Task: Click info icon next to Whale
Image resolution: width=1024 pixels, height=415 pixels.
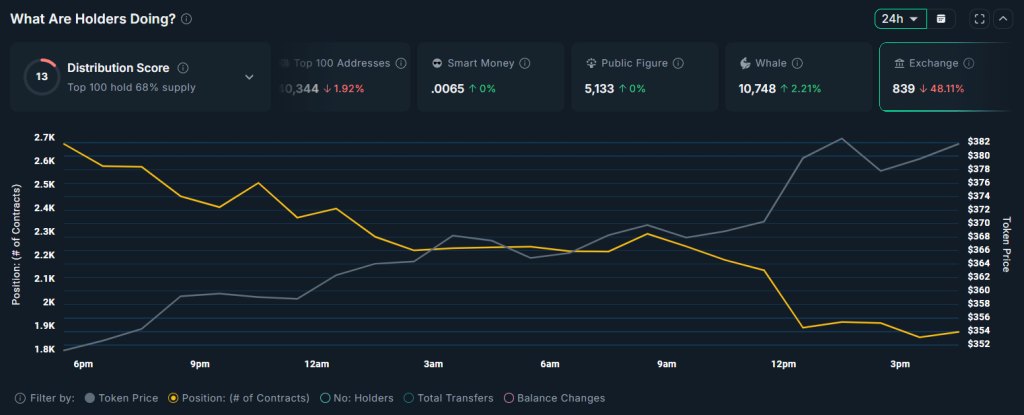Action: click(797, 63)
